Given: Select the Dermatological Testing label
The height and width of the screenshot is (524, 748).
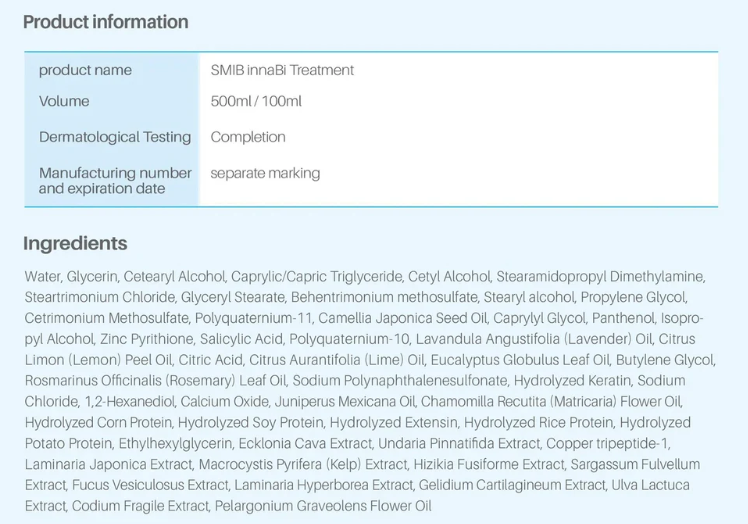Looking at the screenshot, I should coord(115,137).
